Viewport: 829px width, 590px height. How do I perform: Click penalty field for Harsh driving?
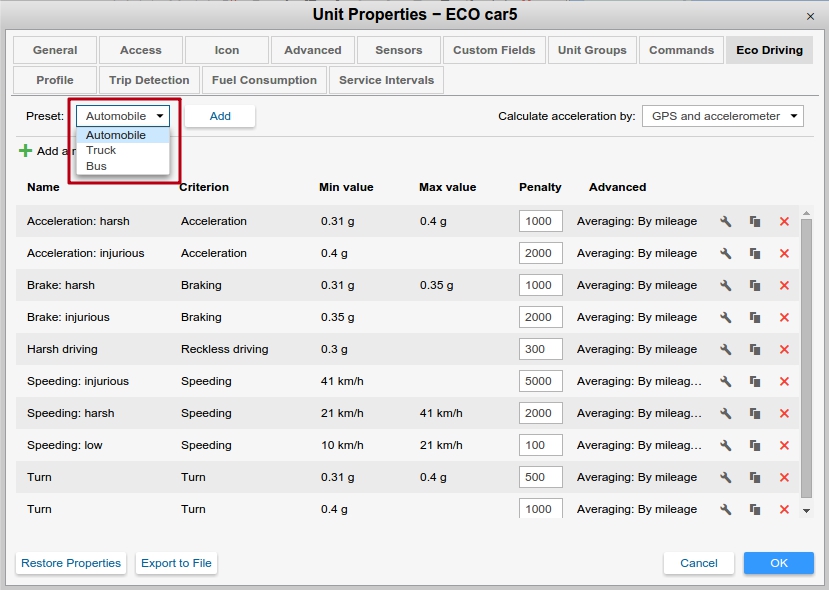pyautogui.click(x=540, y=349)
